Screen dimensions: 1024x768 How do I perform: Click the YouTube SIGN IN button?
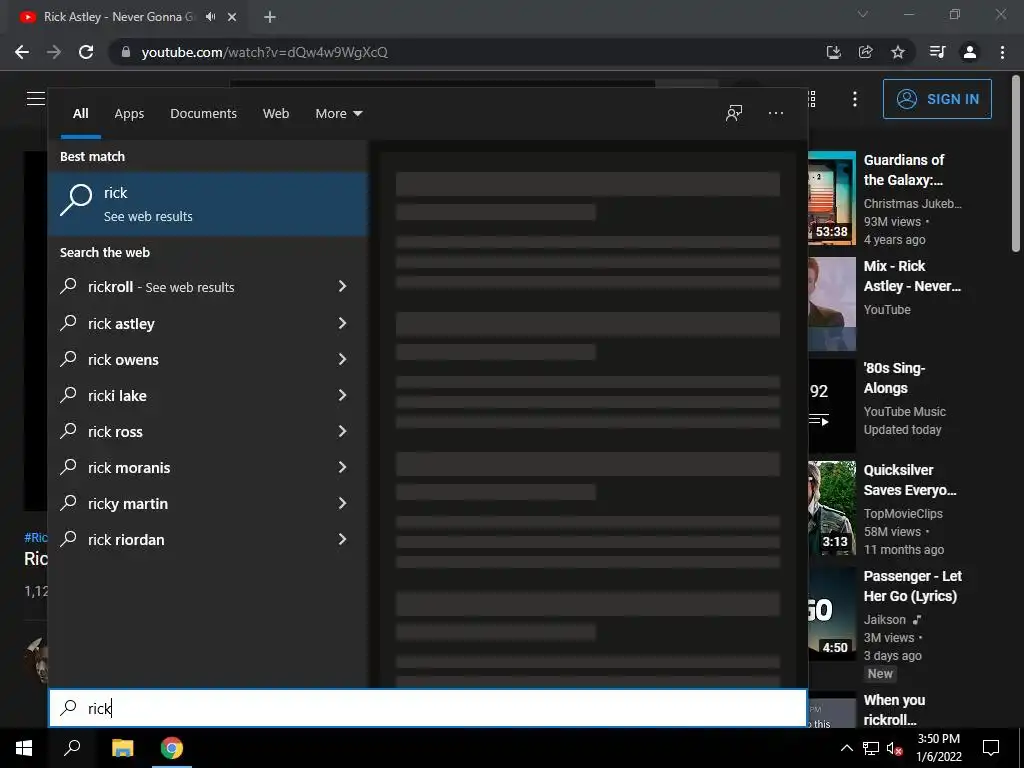[937, 99]
